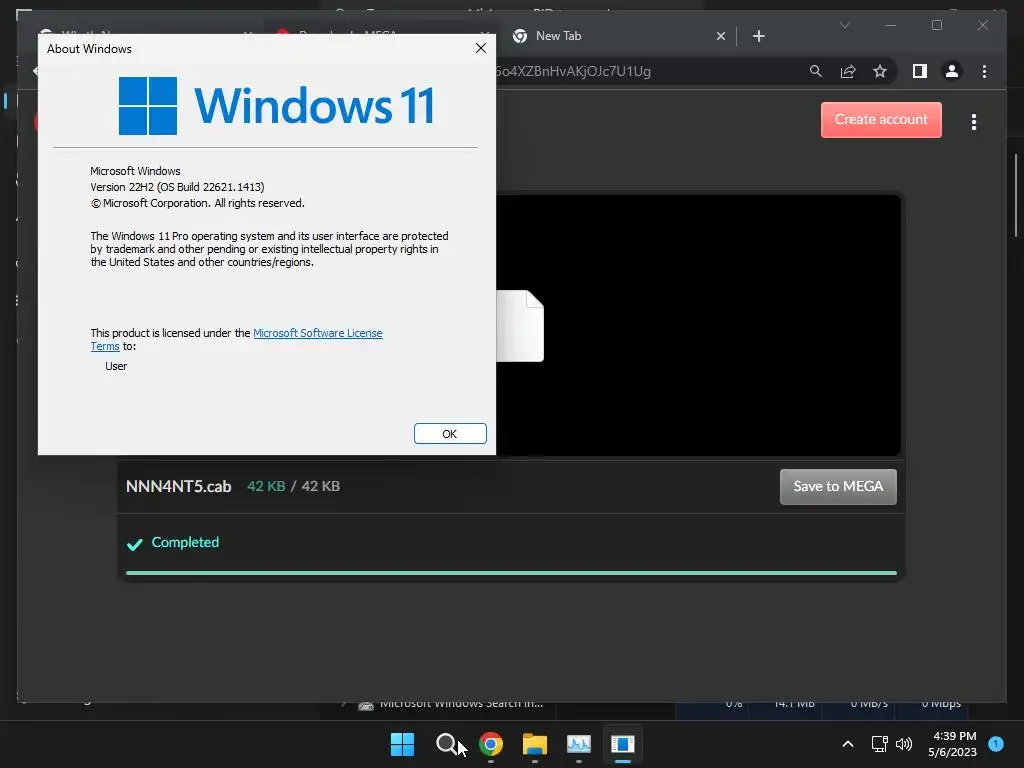1024x768 pixels.
Task: Click the 42 KB downloaded size text
Action: tap(266, 487)
